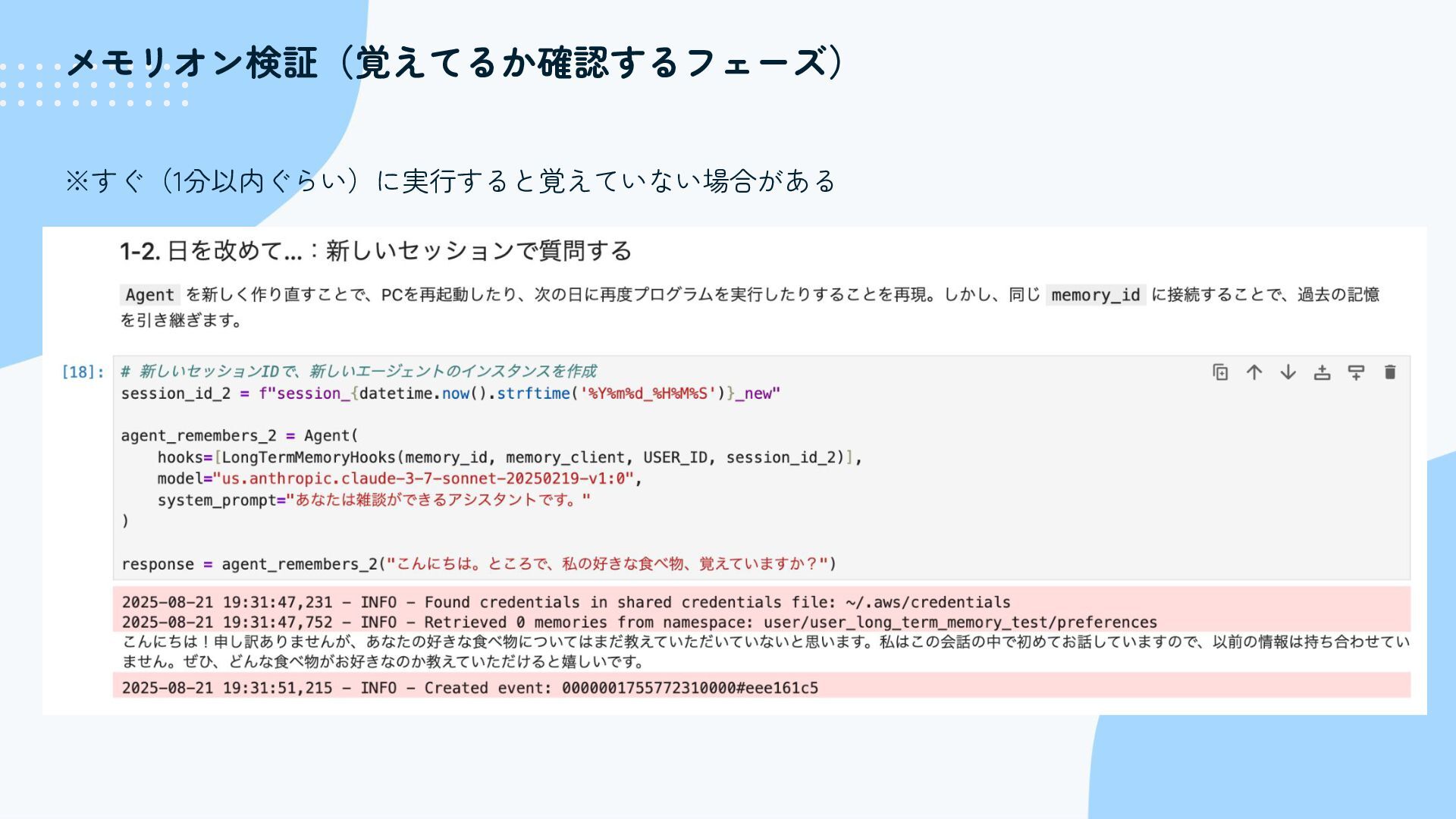The height and width of the screenshot is (819, 1456).
Task: Click the 'Created event' log output line
Action: (x=469, y=688)
